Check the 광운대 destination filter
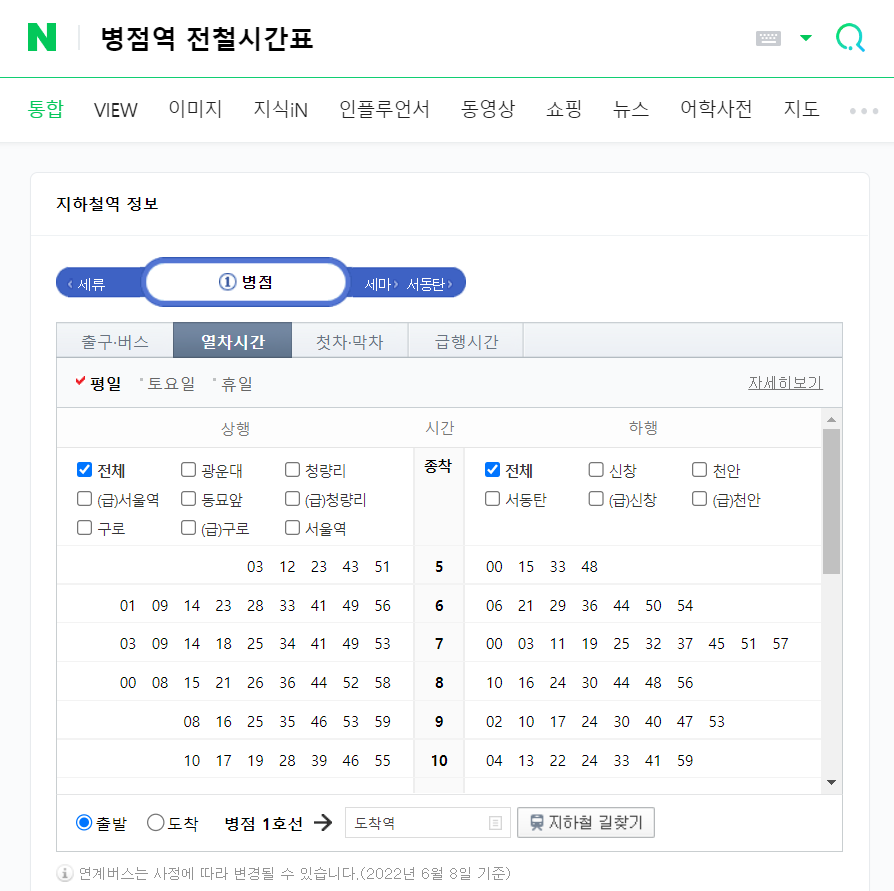The width and height of the screenshot is (894, 891). 188,470
